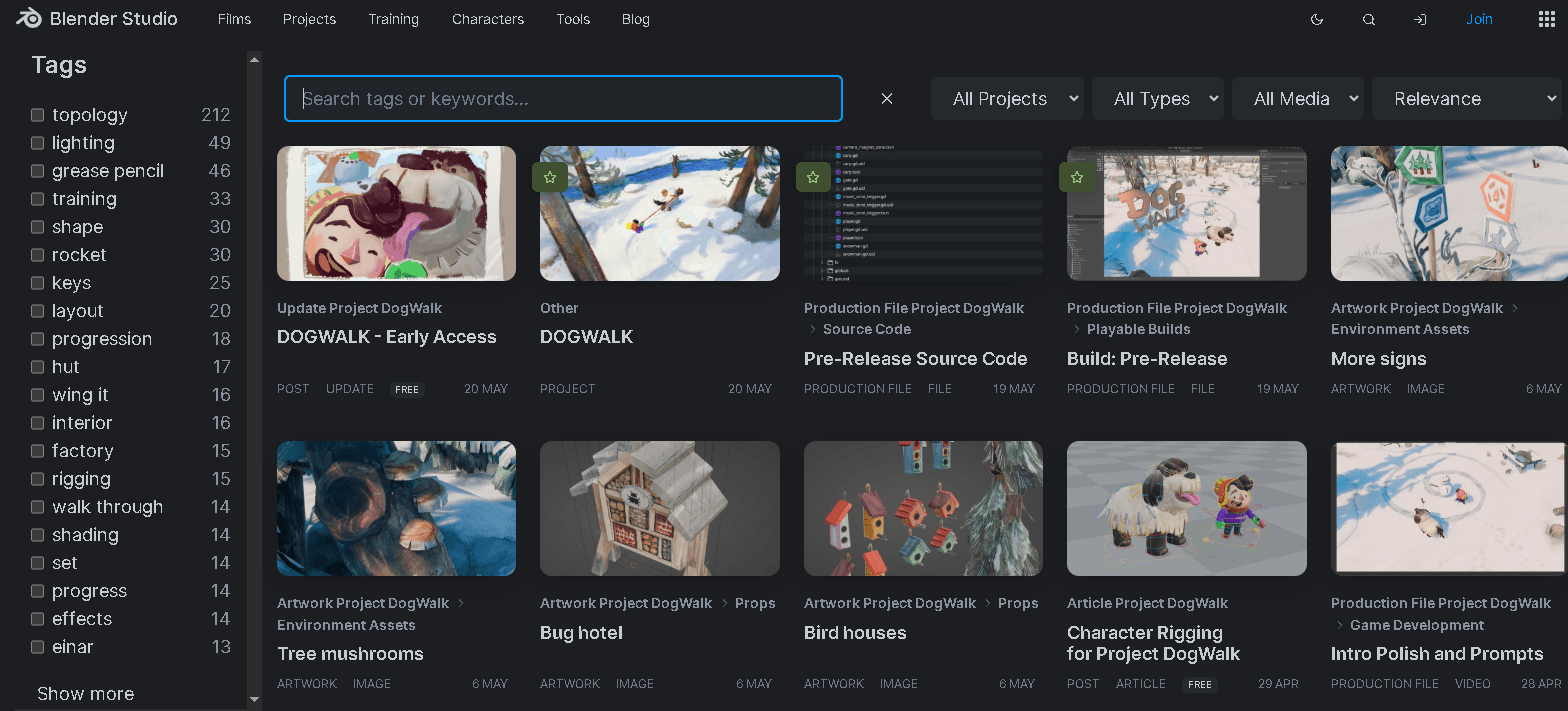Click the Tags sidebar heading
The image size is (1568, 711).
click(x=59, y=65)
